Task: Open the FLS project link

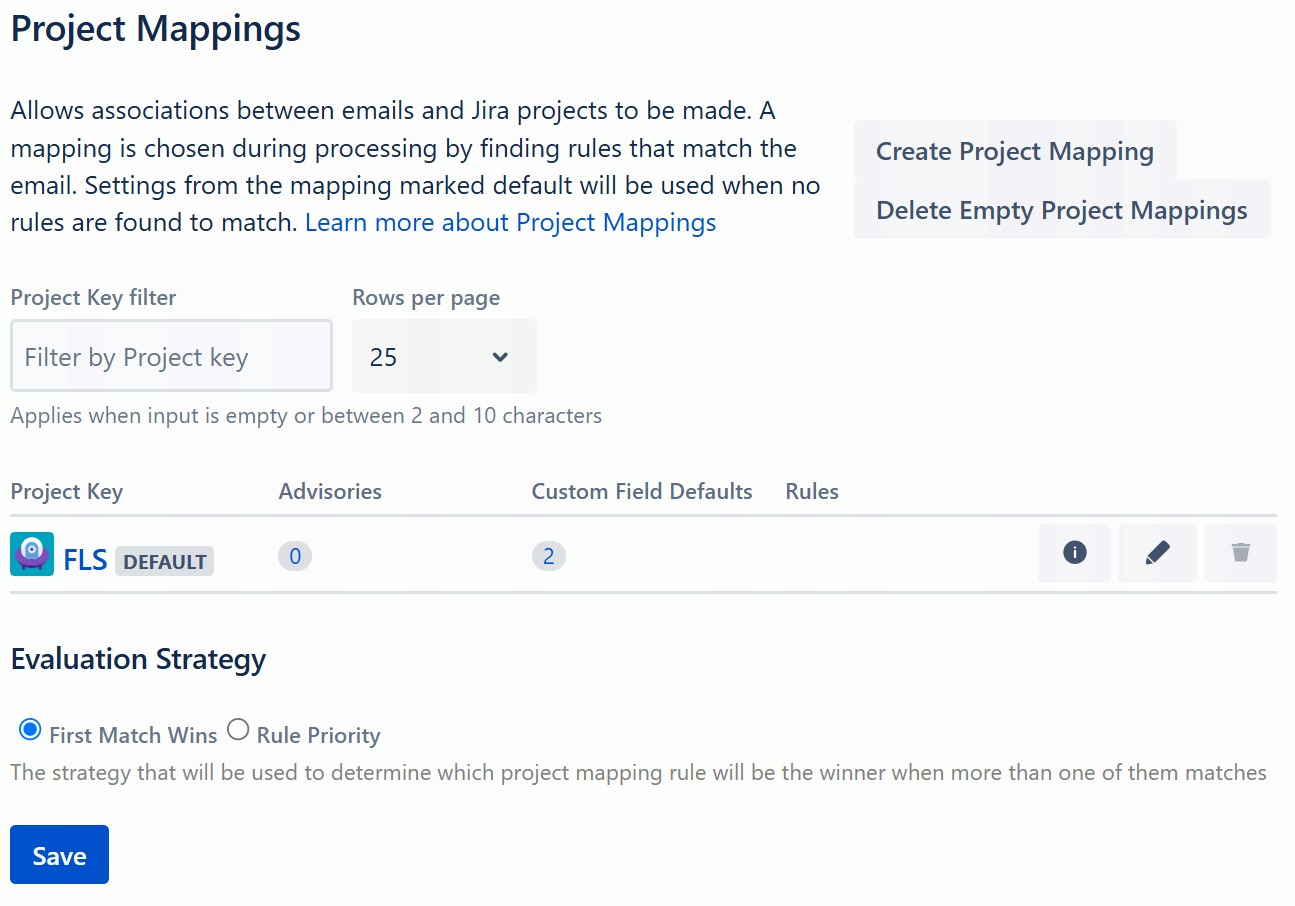Action: (85, 558)
